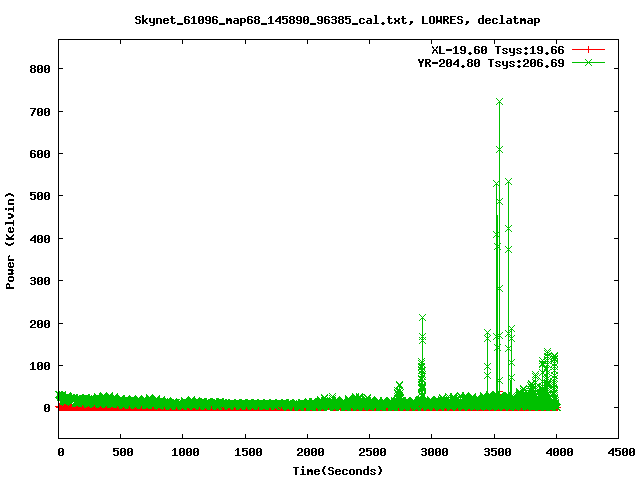Click the 1000 tick label on x-axis

184,453
